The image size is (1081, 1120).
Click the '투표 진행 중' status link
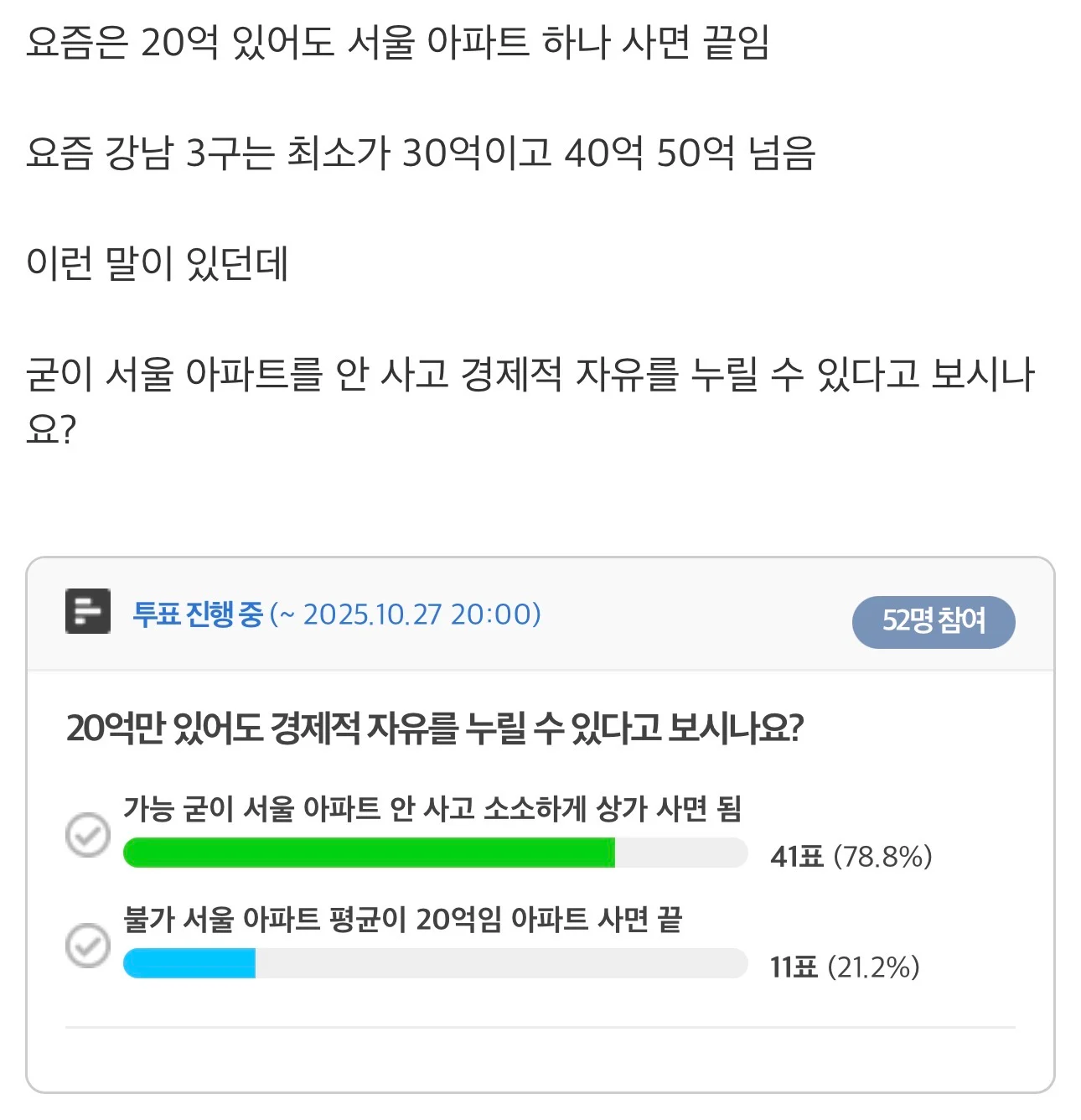198,614
